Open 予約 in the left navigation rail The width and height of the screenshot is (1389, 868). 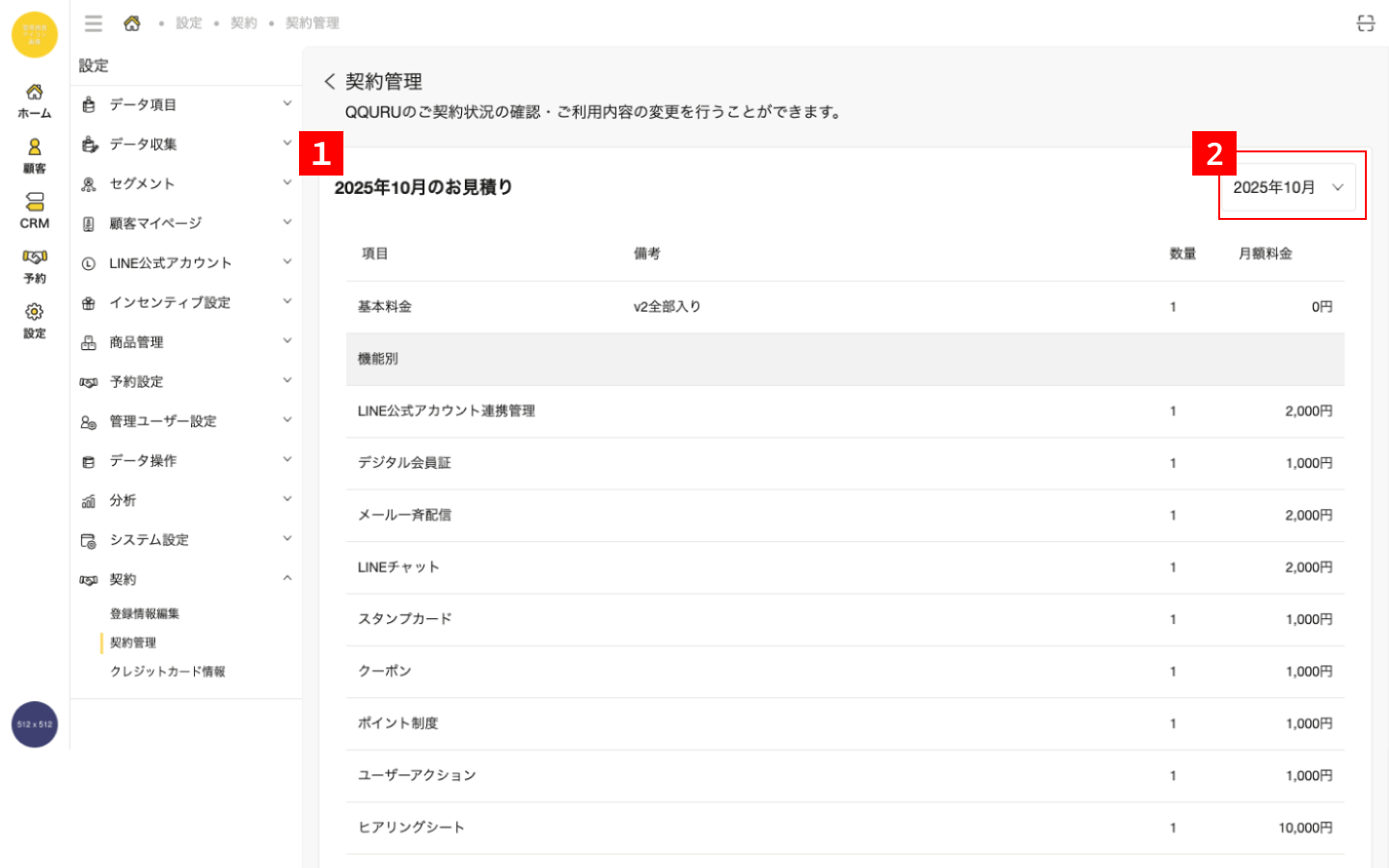pos(35,265)
